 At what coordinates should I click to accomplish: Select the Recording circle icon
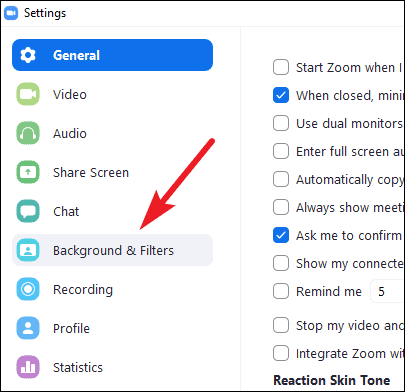(x=28, y=289)
